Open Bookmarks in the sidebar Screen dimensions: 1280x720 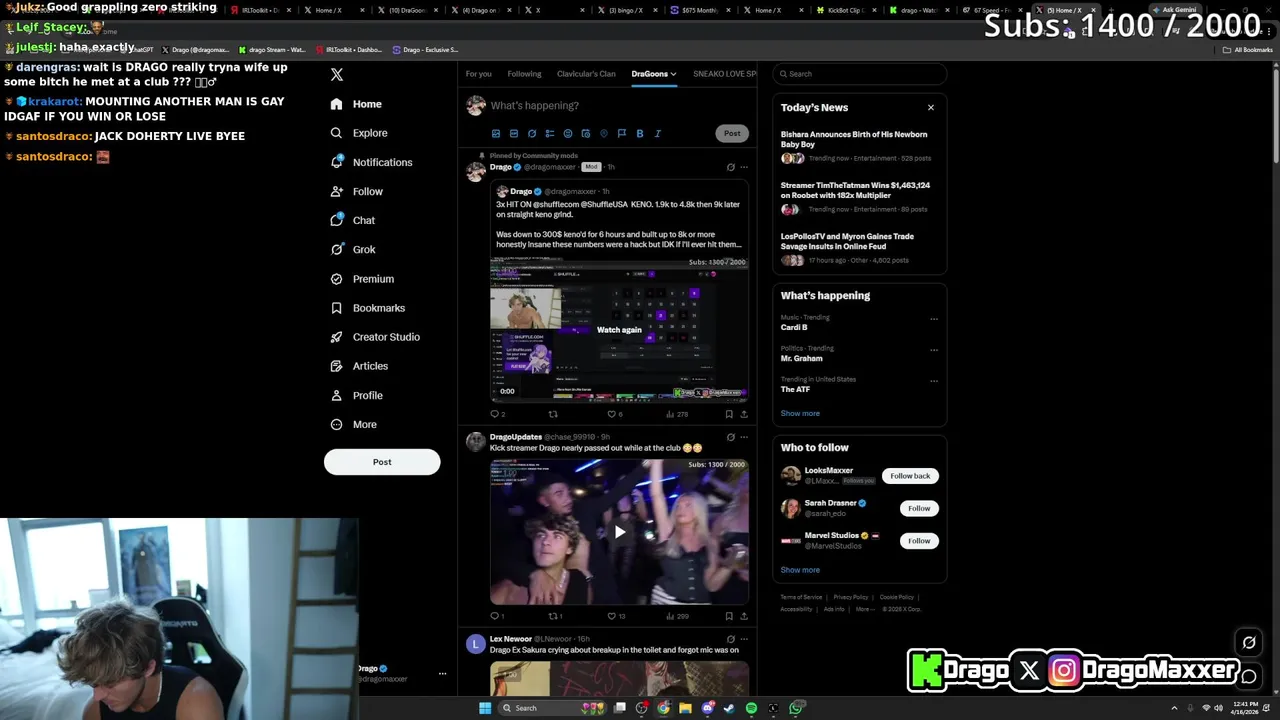367,308
